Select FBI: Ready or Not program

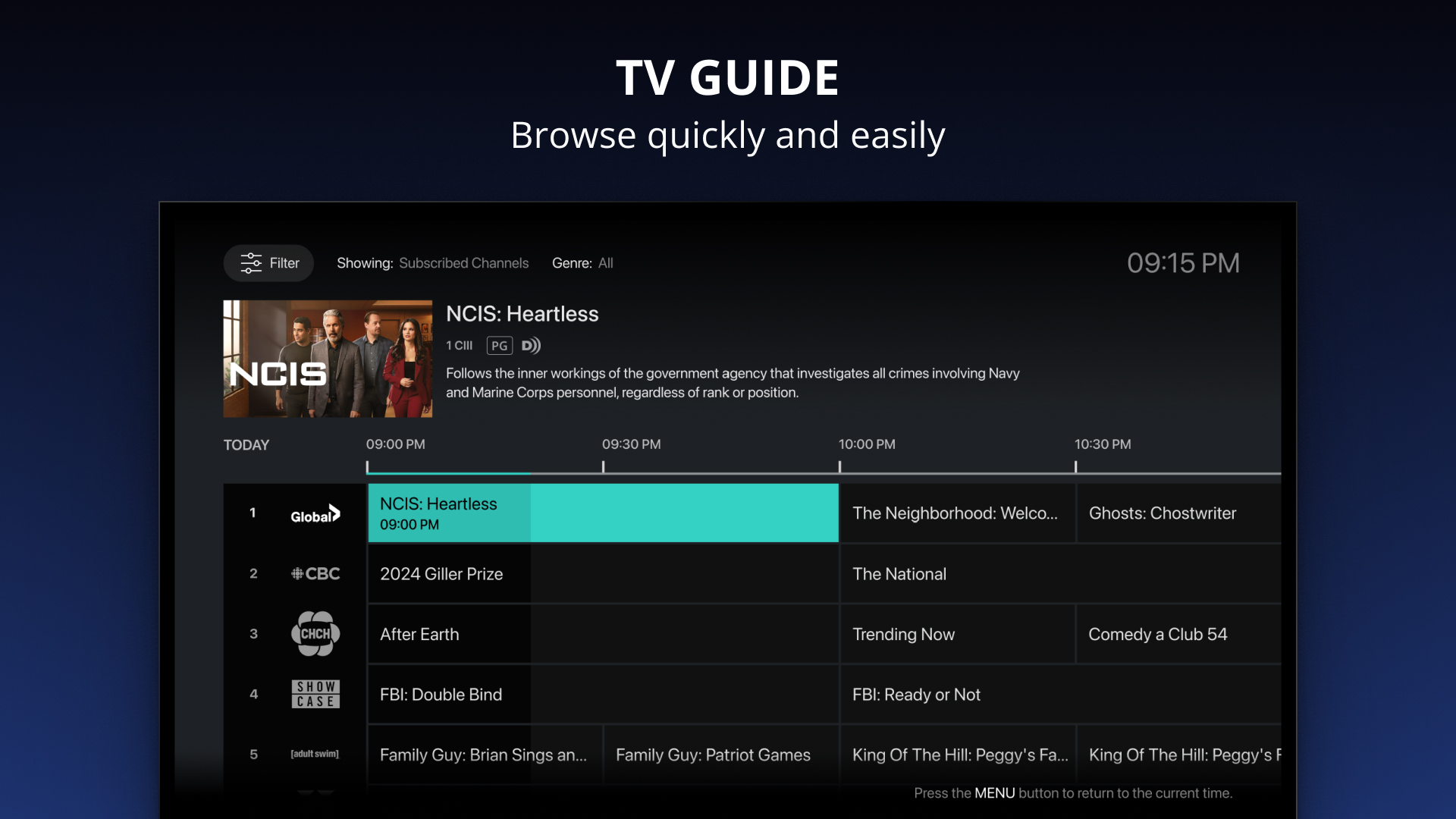[1061, 695]
